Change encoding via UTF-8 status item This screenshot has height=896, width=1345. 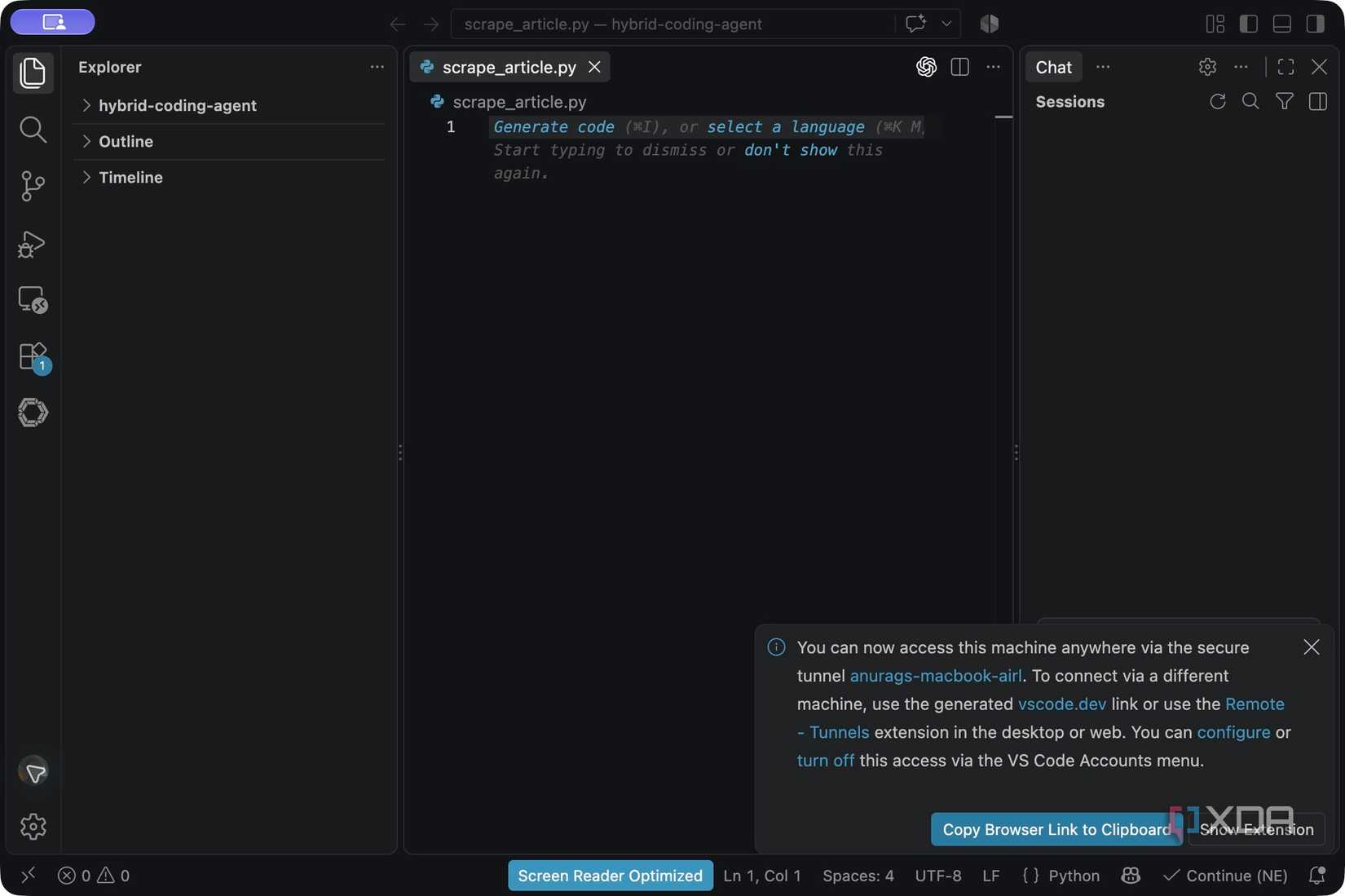pyautogui.click(x=937, y=876)
